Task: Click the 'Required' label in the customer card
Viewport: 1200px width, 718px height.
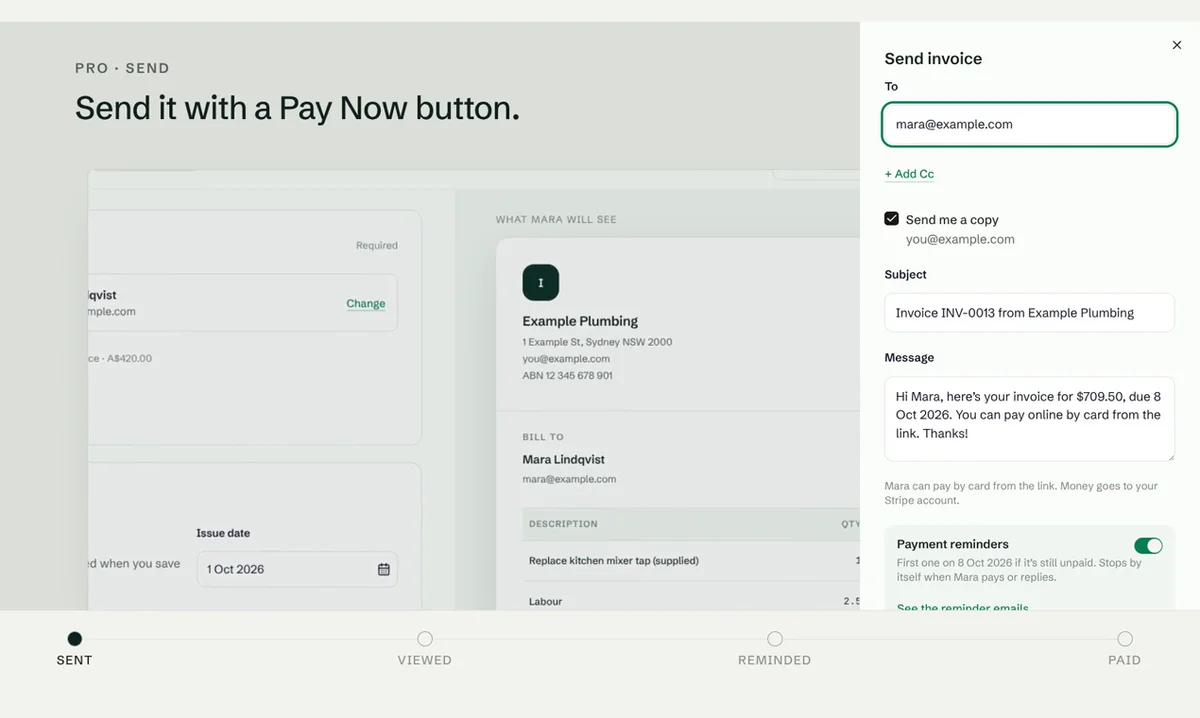Action: pyautogui.click(x=377, y=245)
